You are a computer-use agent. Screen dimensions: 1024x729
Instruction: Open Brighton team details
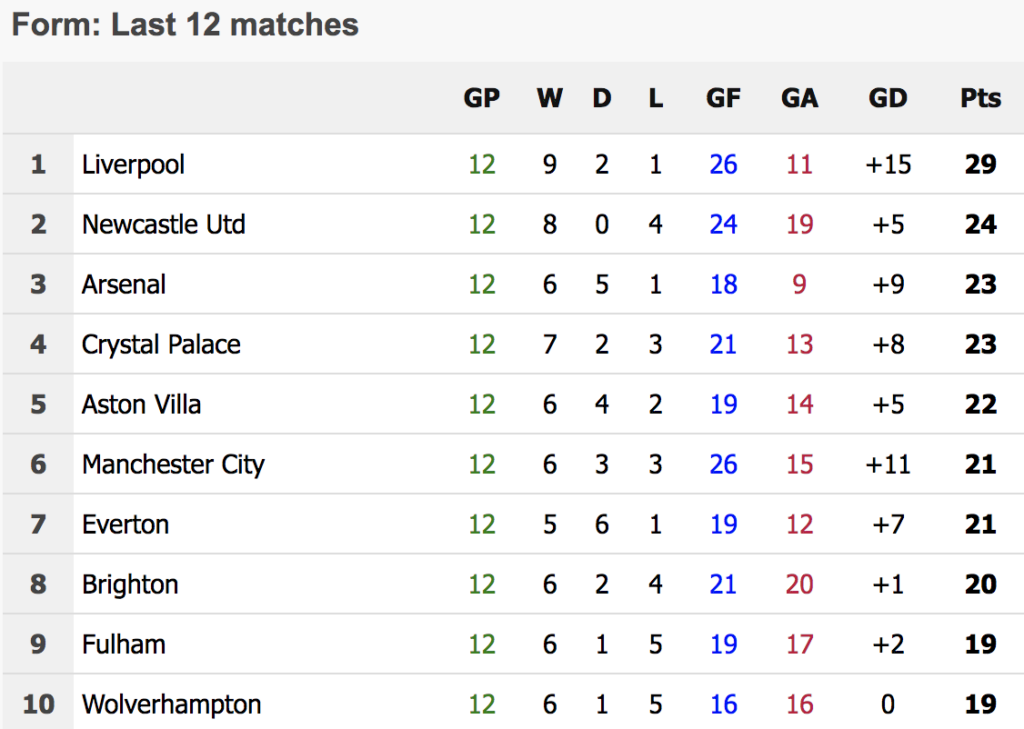point(130,584)
